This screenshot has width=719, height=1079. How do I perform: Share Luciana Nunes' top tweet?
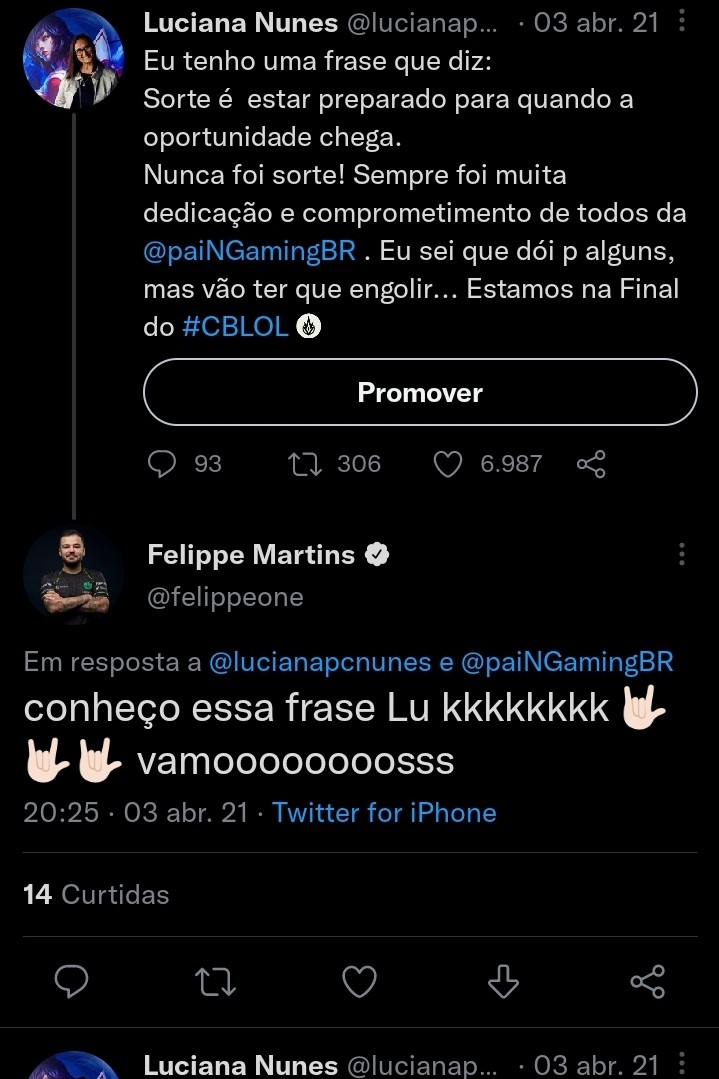[591, 464]
